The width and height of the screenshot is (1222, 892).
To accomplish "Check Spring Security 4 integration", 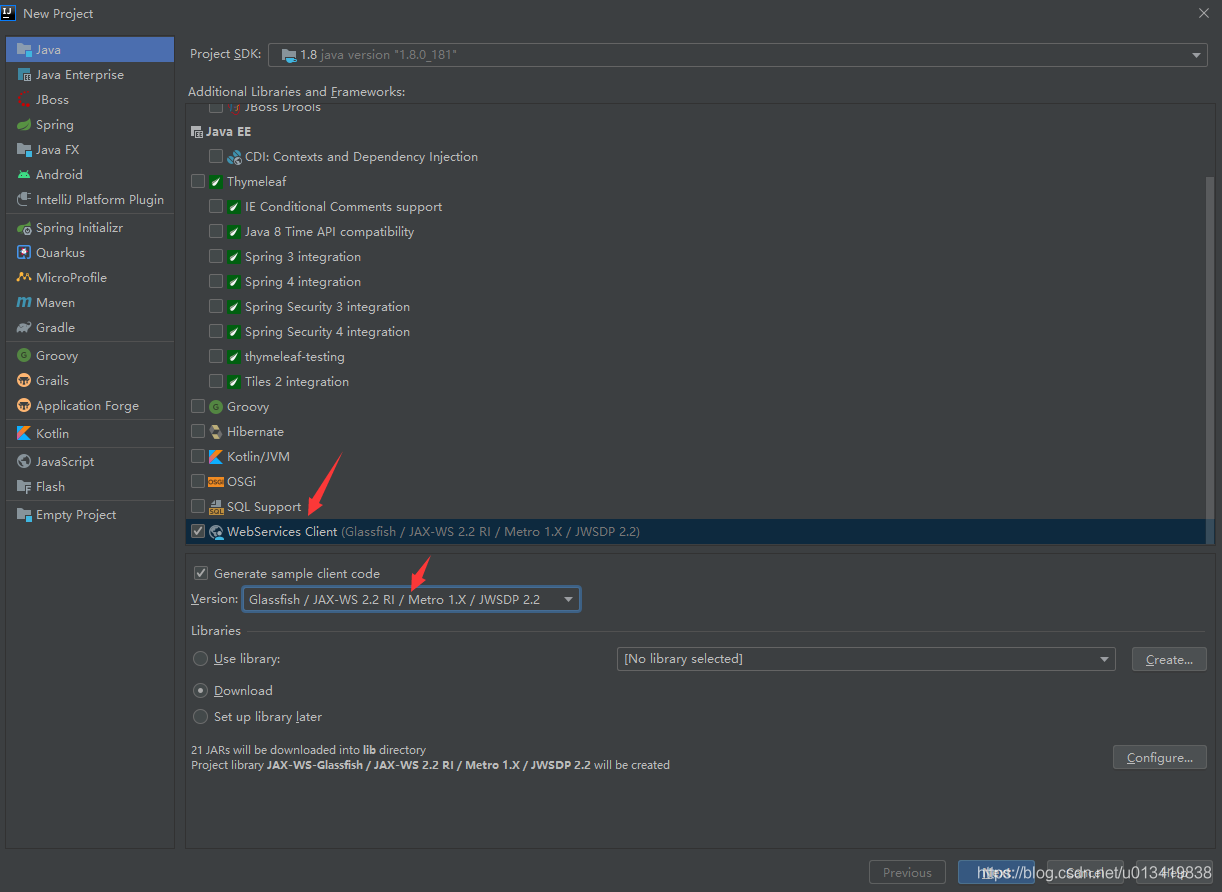I will pyautogui.click(x=216, y=331).
